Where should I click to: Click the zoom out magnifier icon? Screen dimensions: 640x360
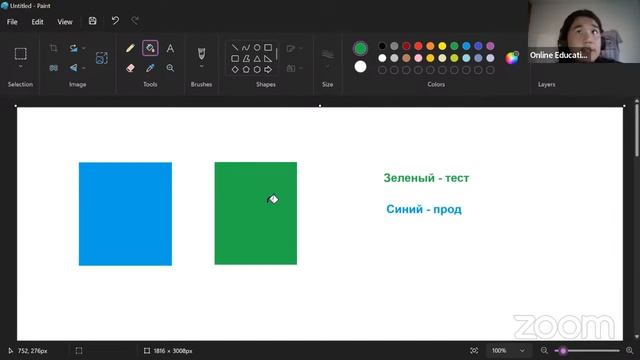click(x=544, y=351)
